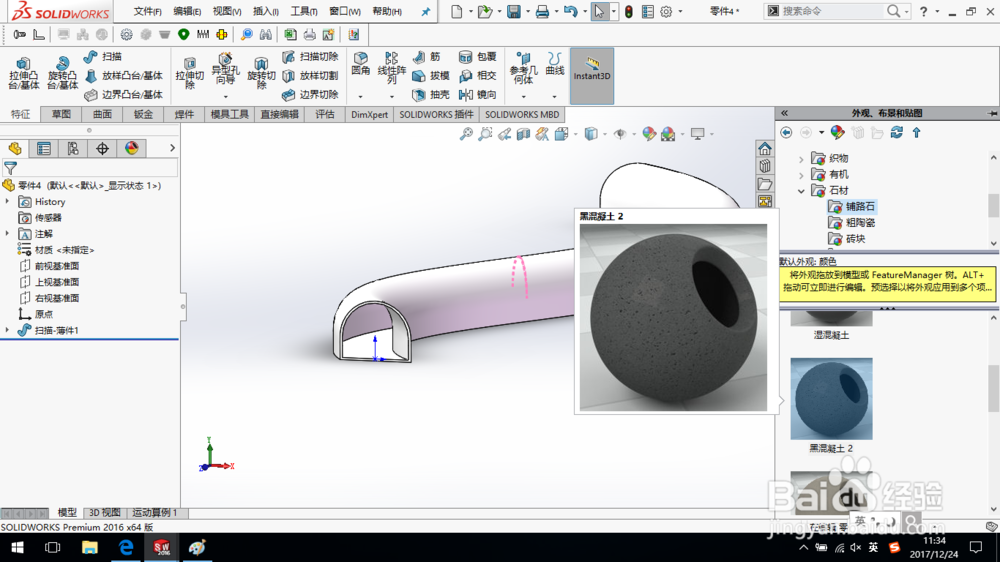
Task: Open the 文件(F) menu
Action: click(147, 11)
